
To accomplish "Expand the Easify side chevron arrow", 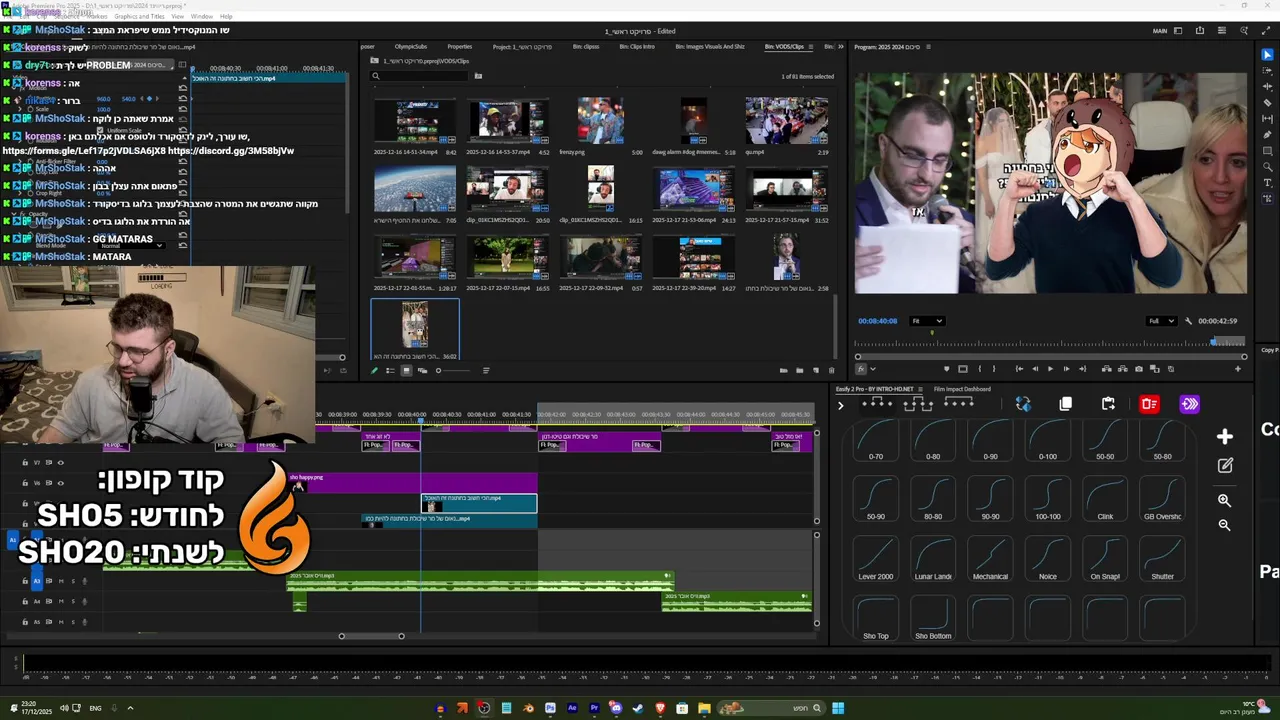I will [x=840, y=405].
